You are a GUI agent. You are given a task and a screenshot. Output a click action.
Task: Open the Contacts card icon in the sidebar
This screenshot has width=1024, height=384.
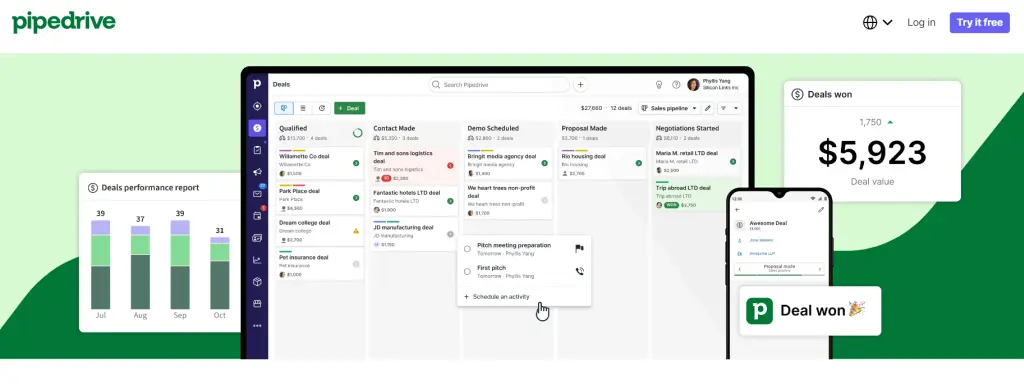pyautogui.click(x=257, y=238)
